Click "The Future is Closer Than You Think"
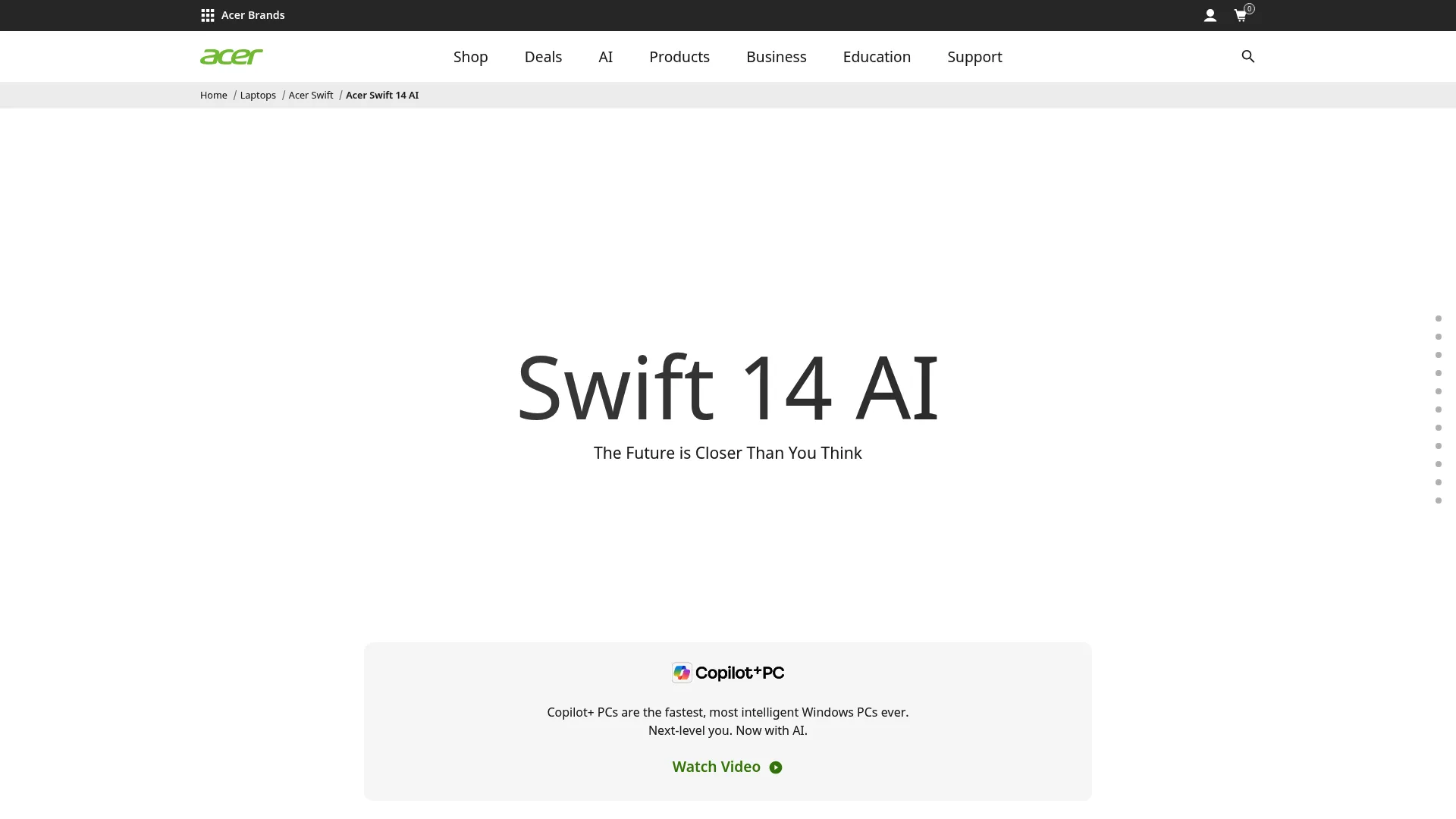Image resolution: width=1456 pixels, height=819 pixels. pyautogui.click(x=728, y=453)
